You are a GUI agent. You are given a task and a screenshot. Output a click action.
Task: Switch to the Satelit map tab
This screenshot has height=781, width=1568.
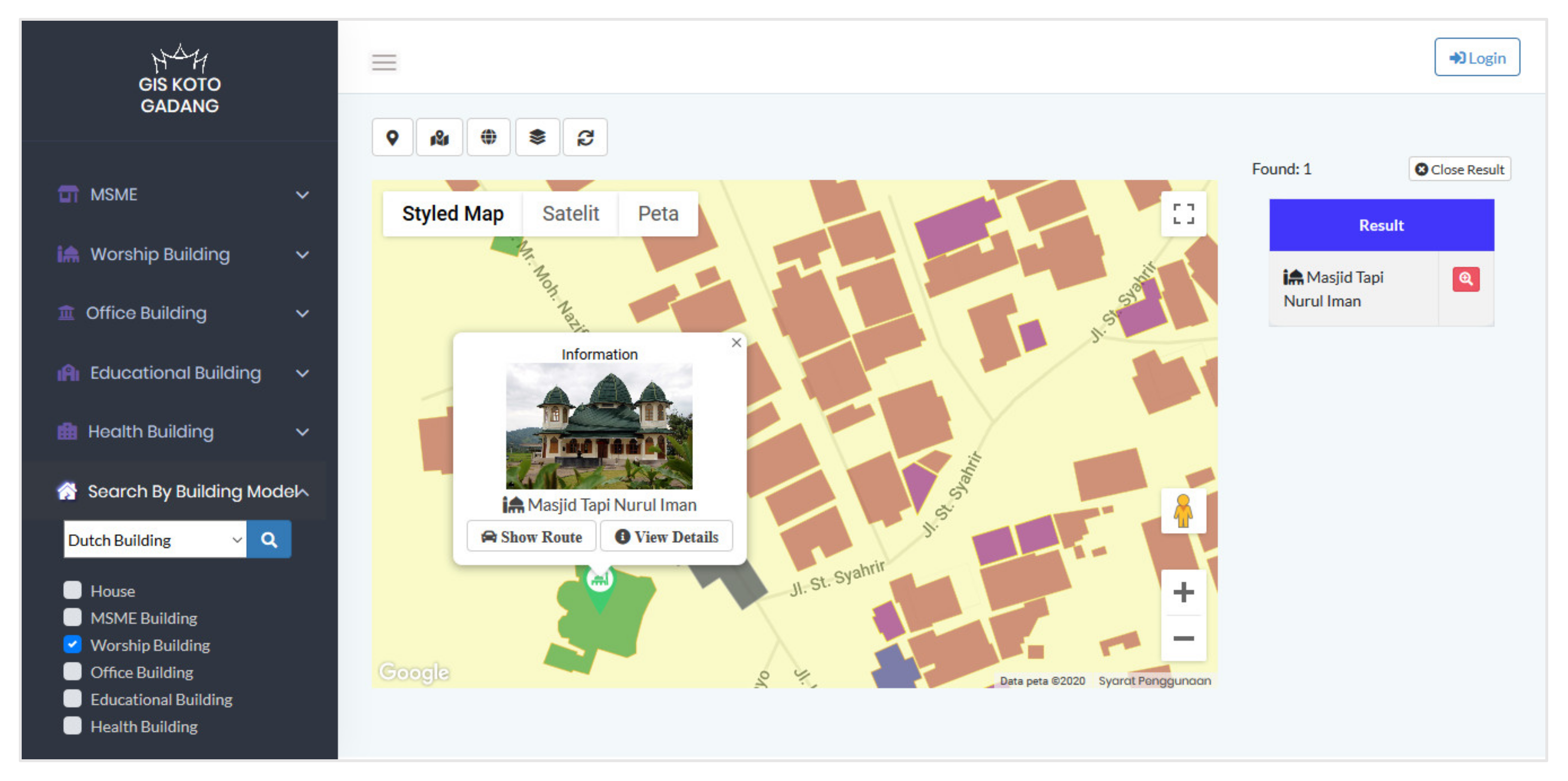pyautogui.click(x=570, y=214)
